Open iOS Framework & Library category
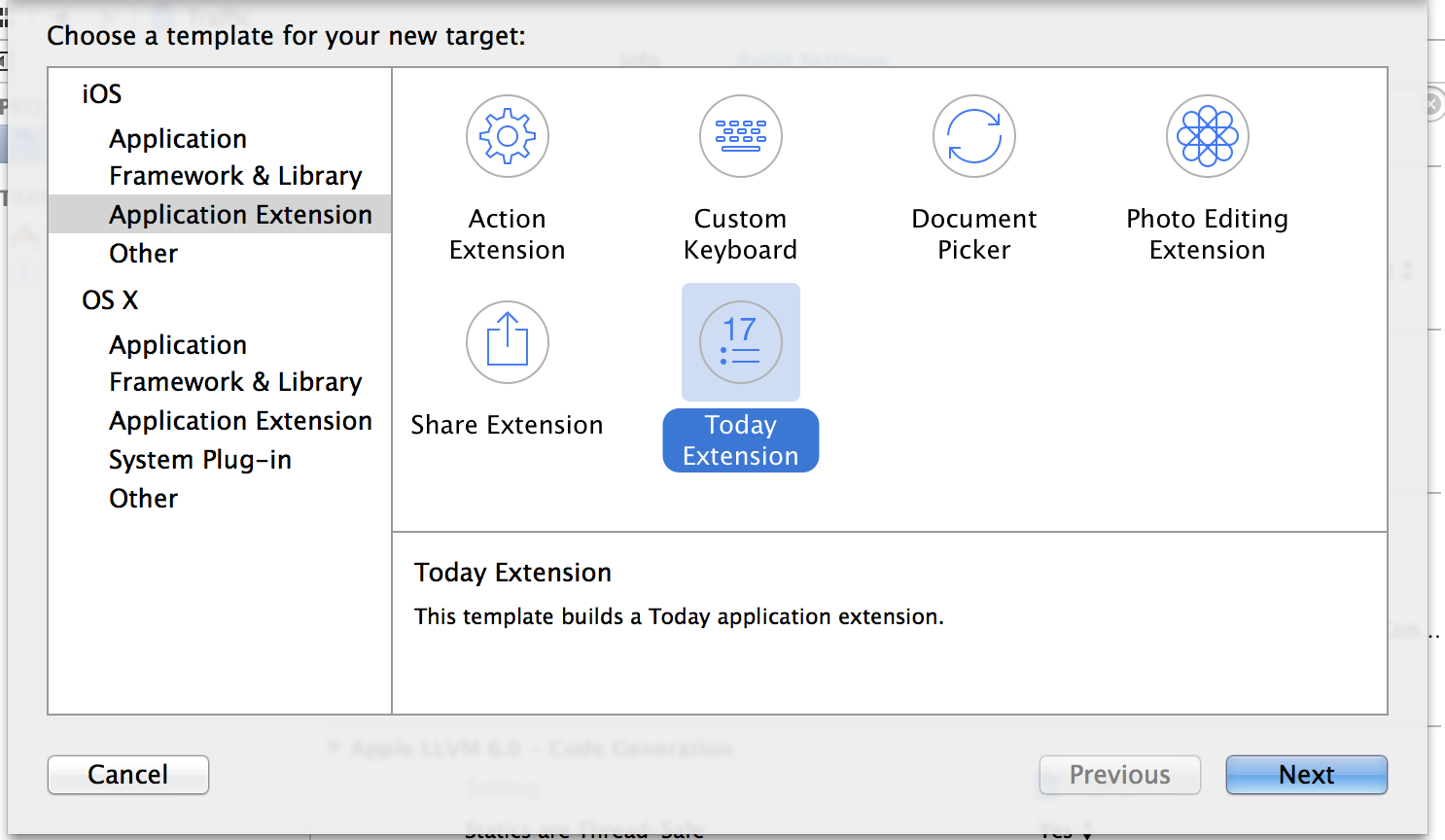 click(235, 176)
